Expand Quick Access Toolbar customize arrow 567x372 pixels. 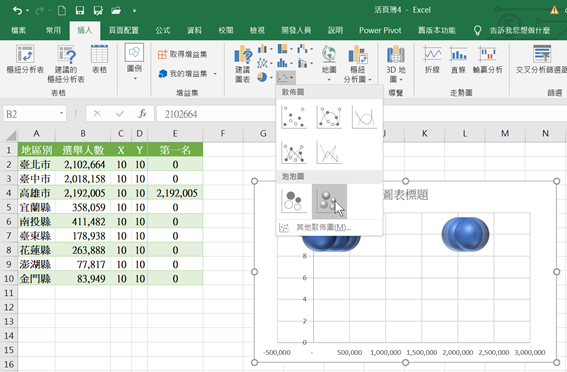click(134, 11)
